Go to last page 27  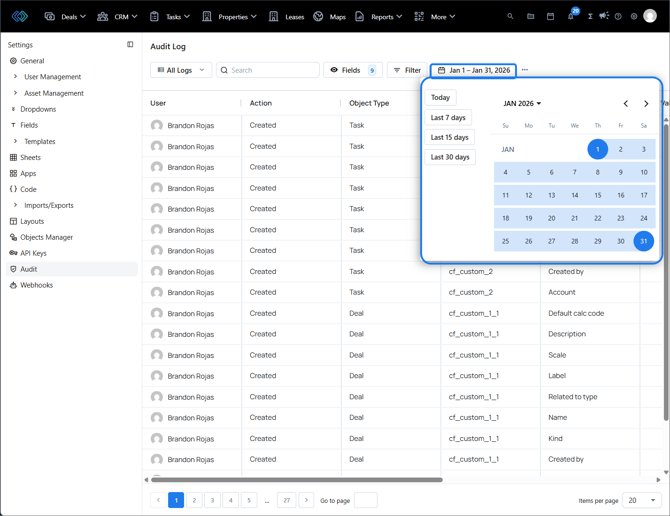pos(286,500)
